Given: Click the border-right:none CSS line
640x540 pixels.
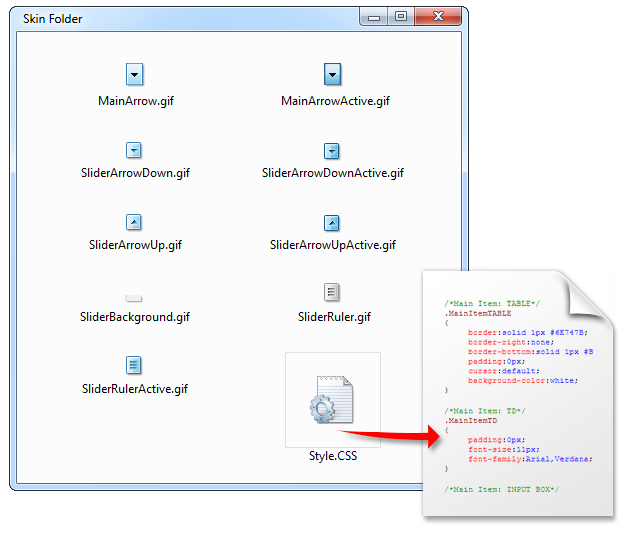Looking at the screenshot, I should point(511,342).
